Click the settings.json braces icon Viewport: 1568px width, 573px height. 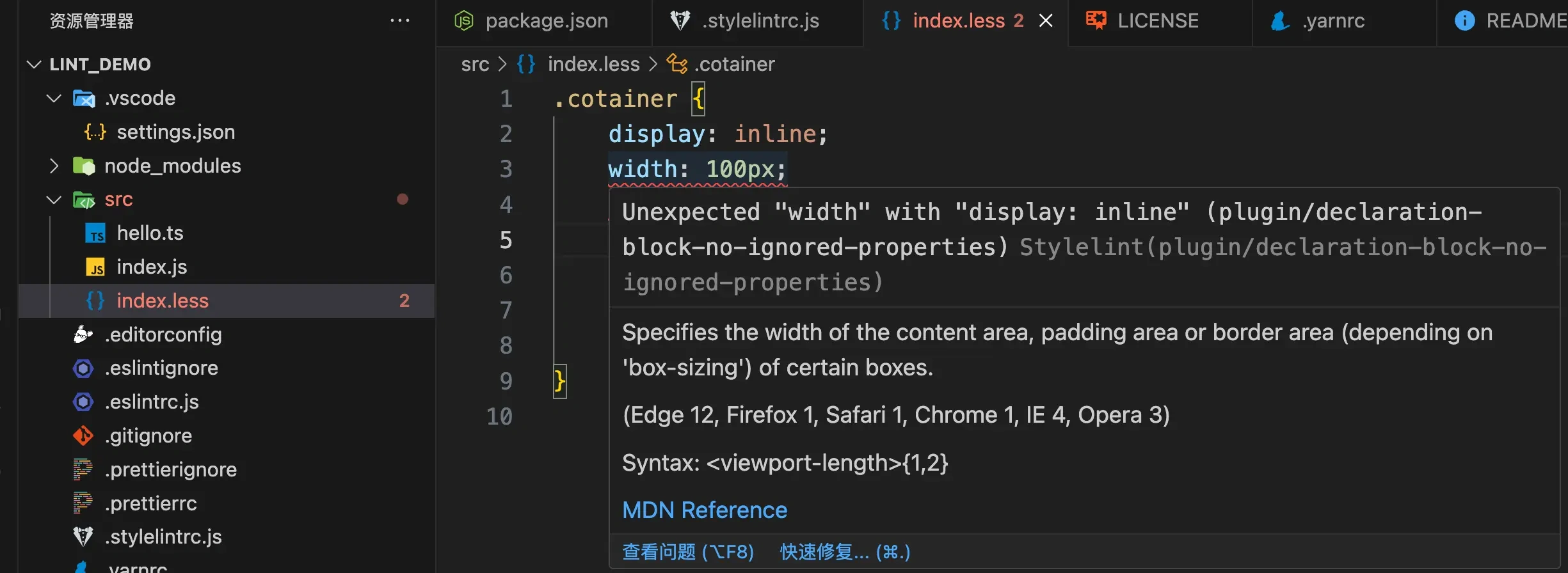[95, 132]
